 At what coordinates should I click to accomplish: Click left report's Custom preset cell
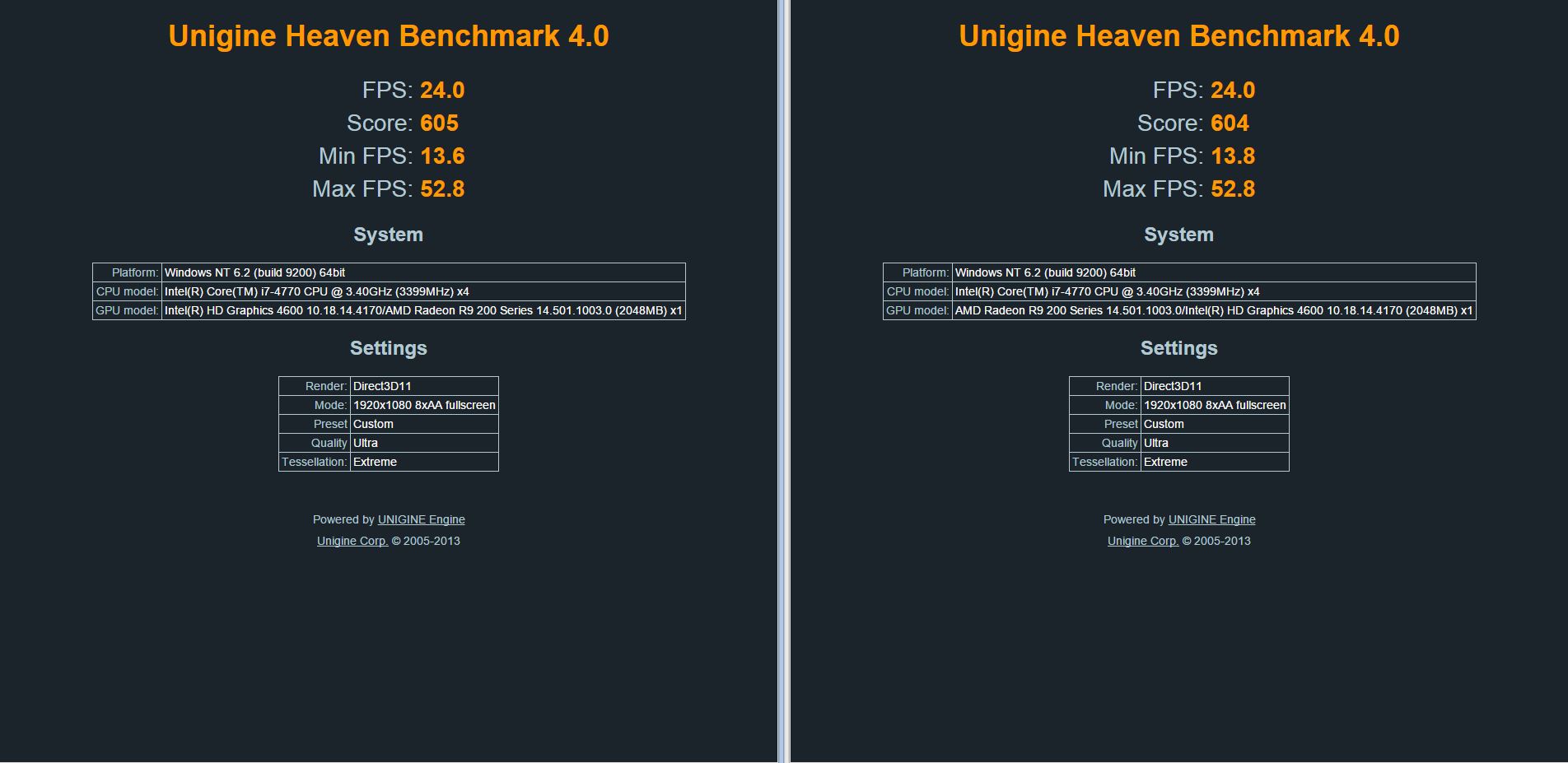coord(424,424)
